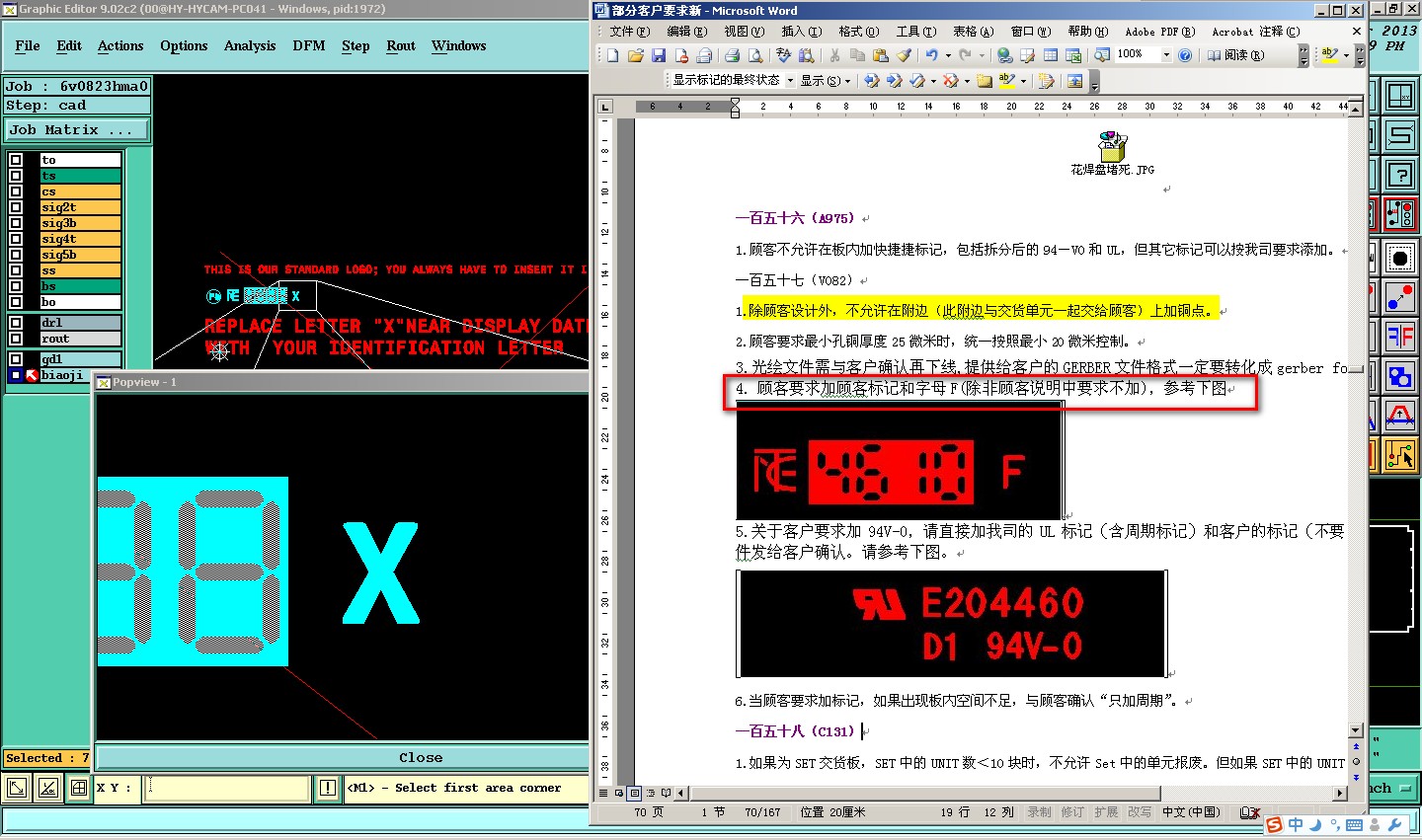Screen dimensions: 1422x840
Task: Toggle visibility box of layer 'drl'
Action: point(16,323)
